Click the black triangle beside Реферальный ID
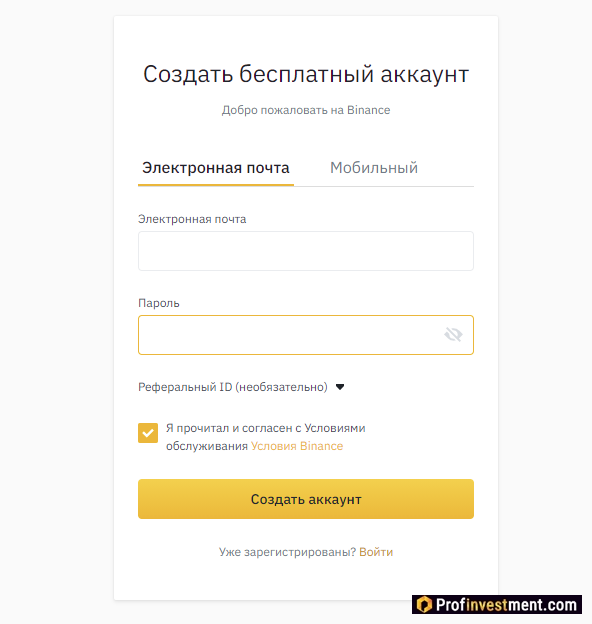 tap(340, 387)
